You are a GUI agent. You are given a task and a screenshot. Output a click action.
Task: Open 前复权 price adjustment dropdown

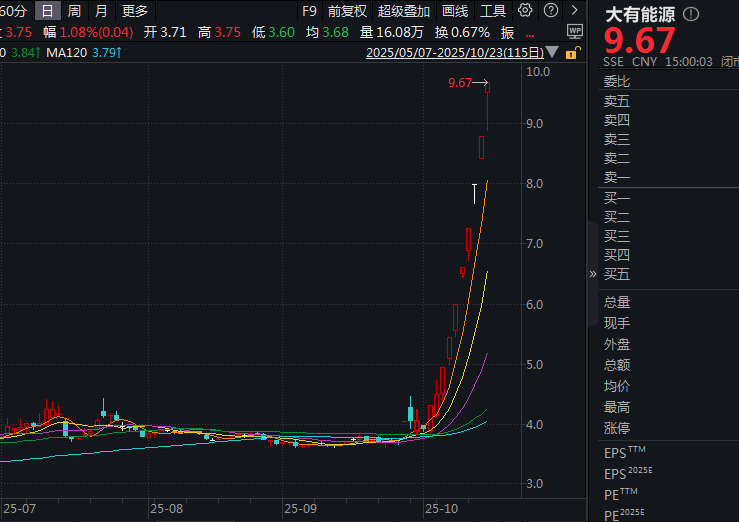click(x=347, y=11)
